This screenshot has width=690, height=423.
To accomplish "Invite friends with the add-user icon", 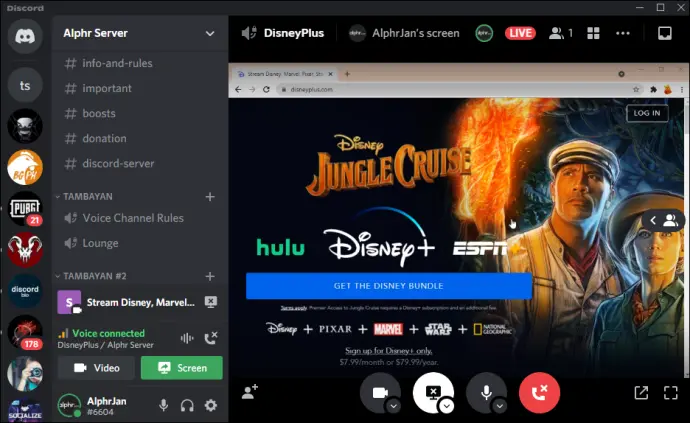I will [x=249, y=393].
